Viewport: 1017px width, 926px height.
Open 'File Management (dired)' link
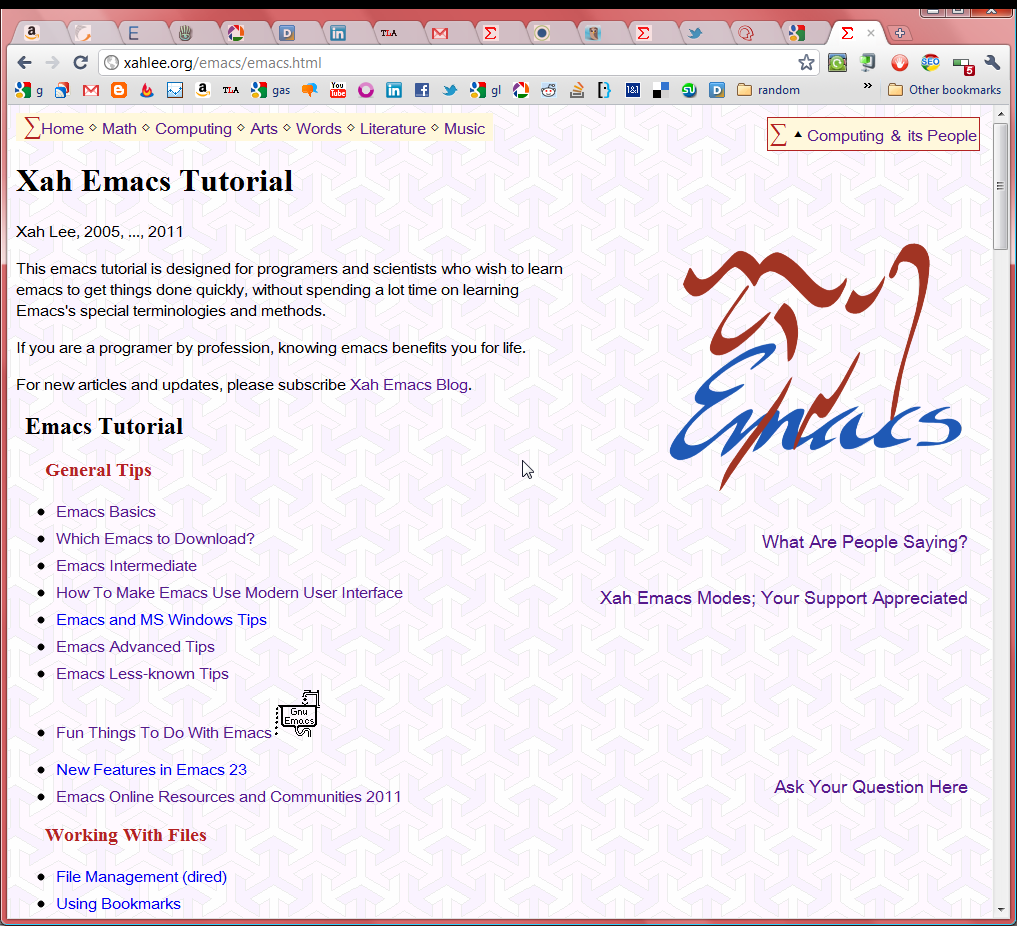pyautogui.click(x=141, y=877)
